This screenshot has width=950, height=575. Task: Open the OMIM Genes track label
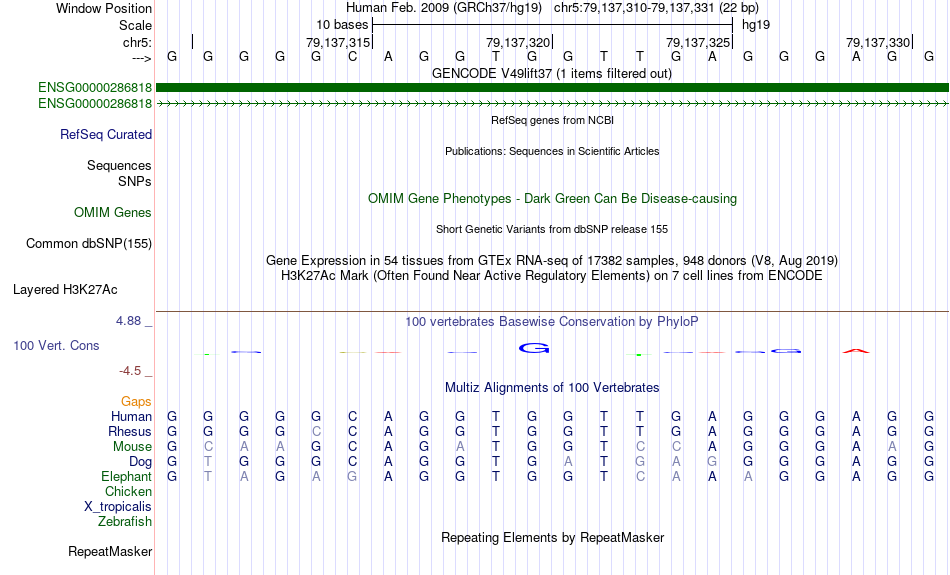tap(113, 213)
